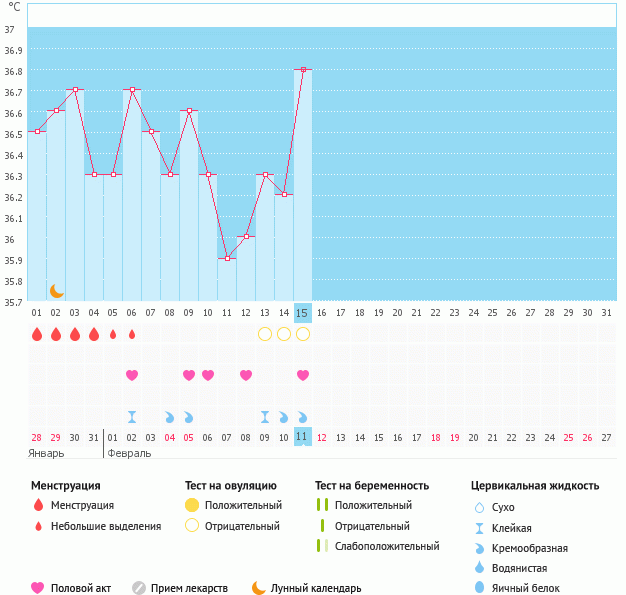Click the intercourse heart on February 02
The image size is (626, 595).
(x=132, y=375)
